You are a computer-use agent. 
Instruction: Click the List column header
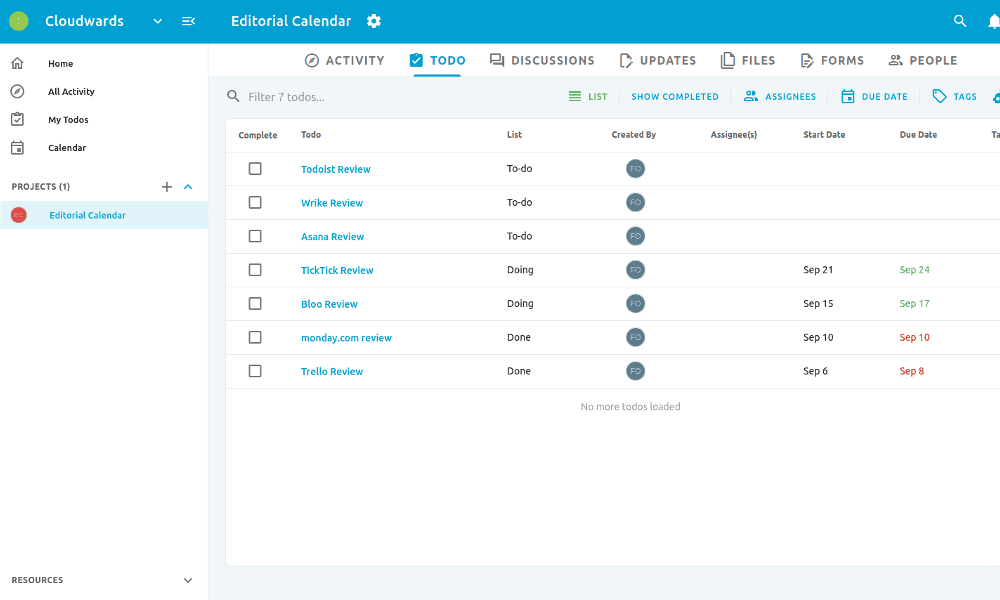pyautogui.click(x=514, y=135)
